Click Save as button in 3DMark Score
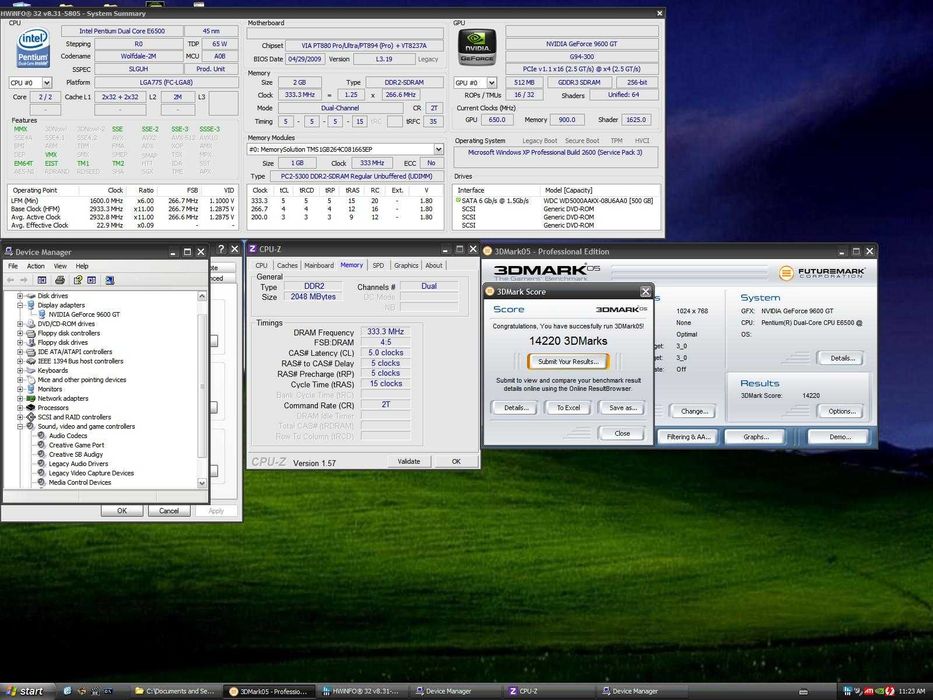The image size is (933, 700). coord(622,408)
